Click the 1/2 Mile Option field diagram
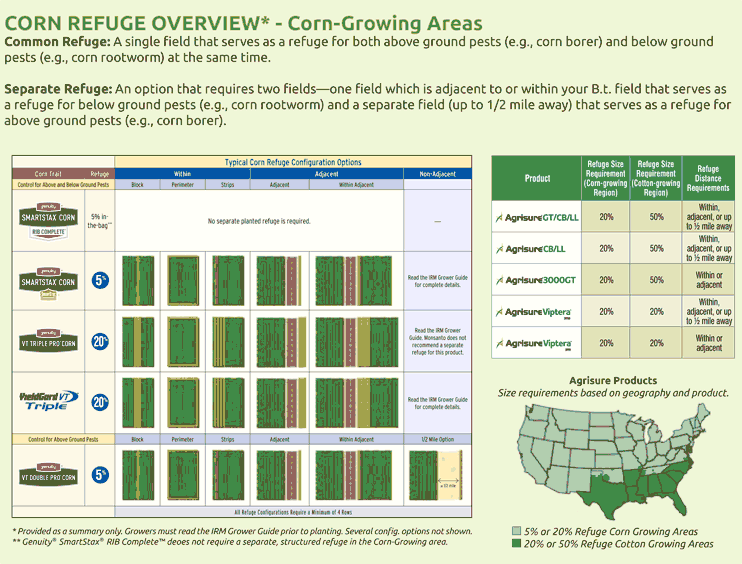 point(435,476)
